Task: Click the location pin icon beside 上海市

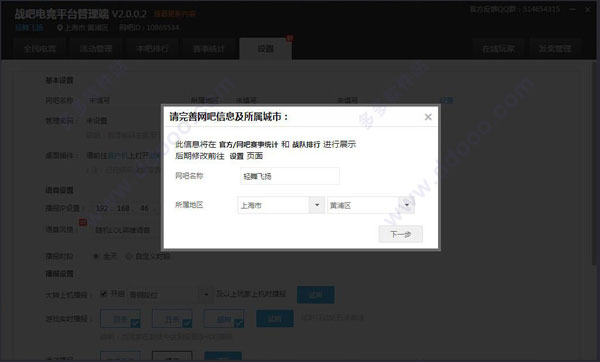Action: 60,28
